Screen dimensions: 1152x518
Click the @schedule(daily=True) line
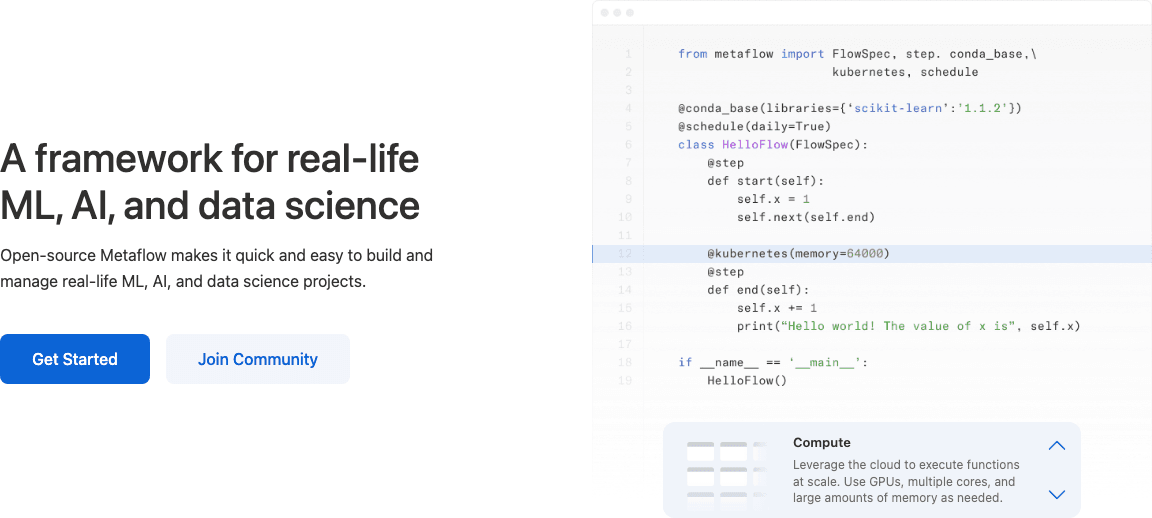click(x=755, y=126)
